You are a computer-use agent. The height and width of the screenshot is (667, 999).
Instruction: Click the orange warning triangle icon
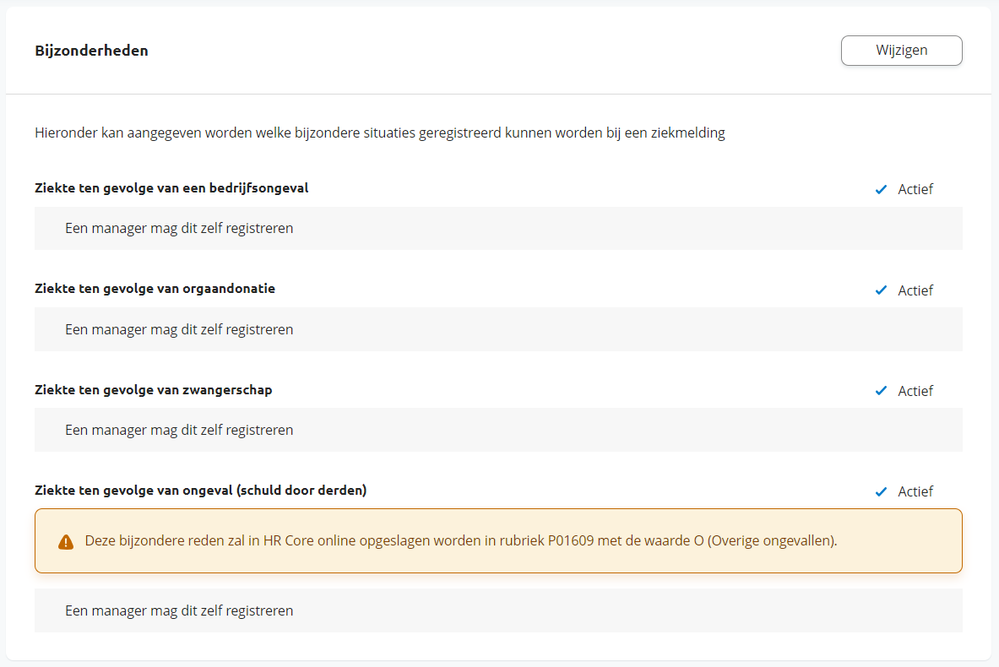pos(66,542)
